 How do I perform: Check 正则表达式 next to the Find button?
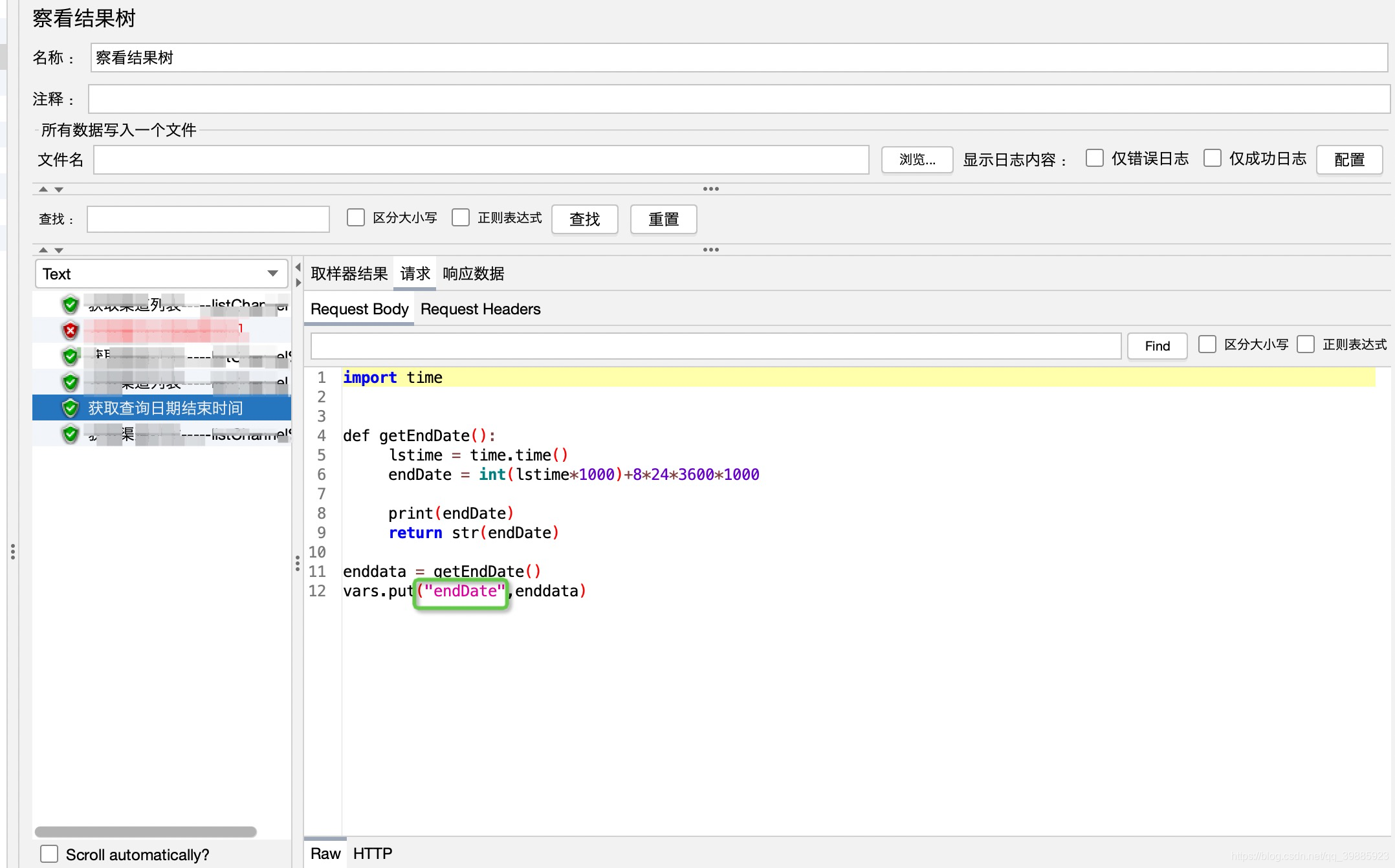coord(1305,344)
